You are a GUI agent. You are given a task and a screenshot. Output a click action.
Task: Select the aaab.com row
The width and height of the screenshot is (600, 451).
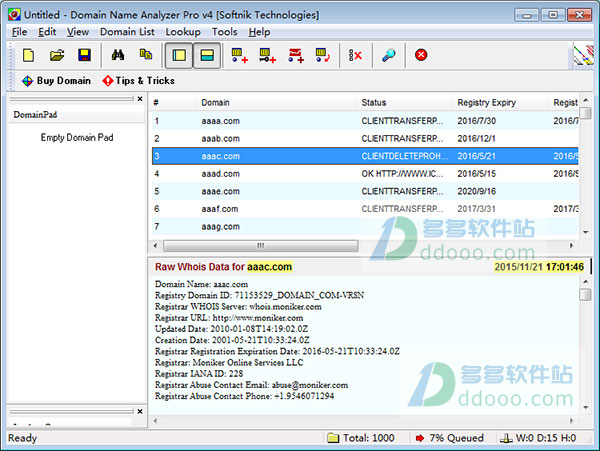coord(365,138)
